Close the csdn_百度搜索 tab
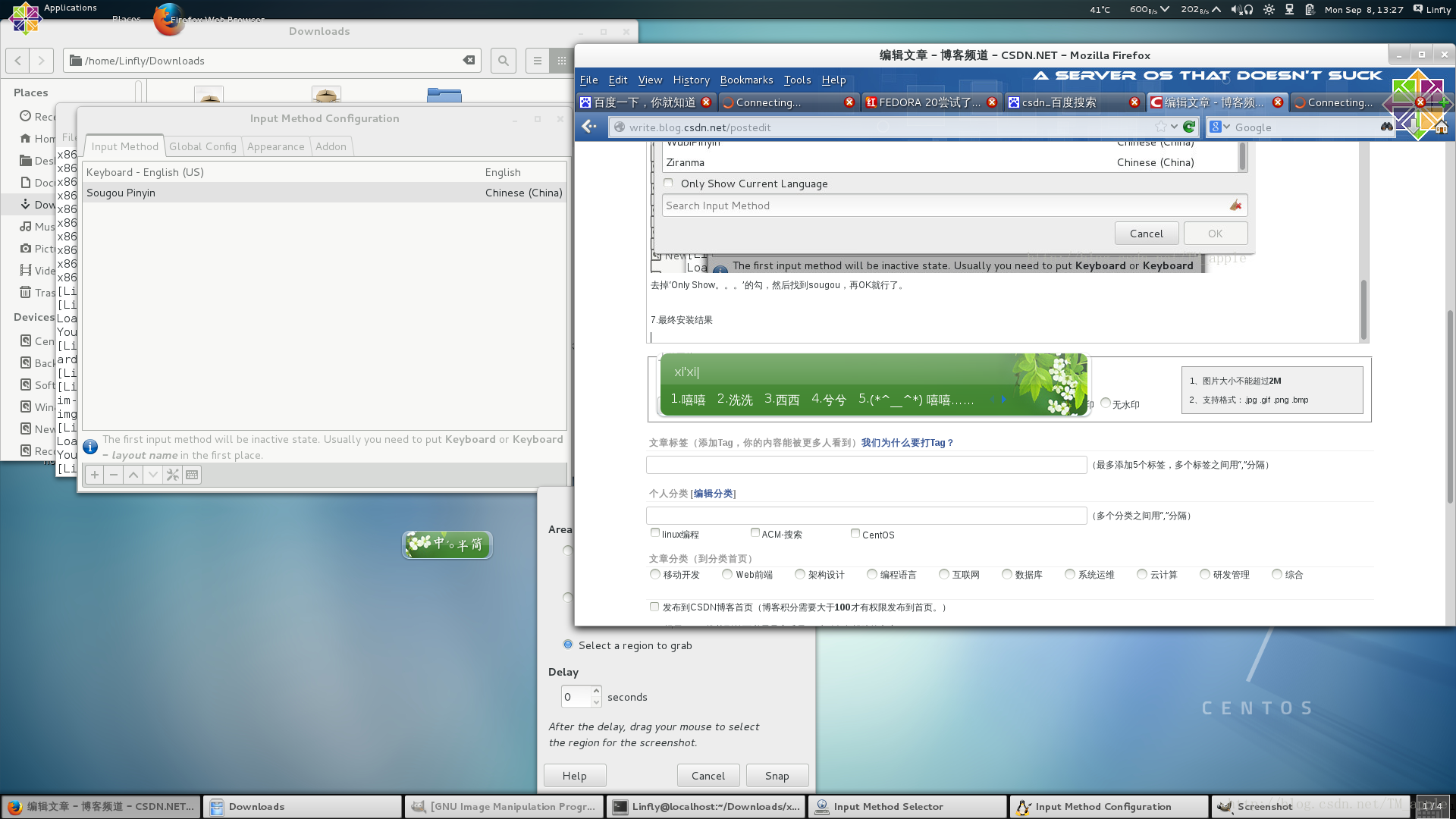This screenshot has height=819, width=1456. click(x=1134, y=102)
